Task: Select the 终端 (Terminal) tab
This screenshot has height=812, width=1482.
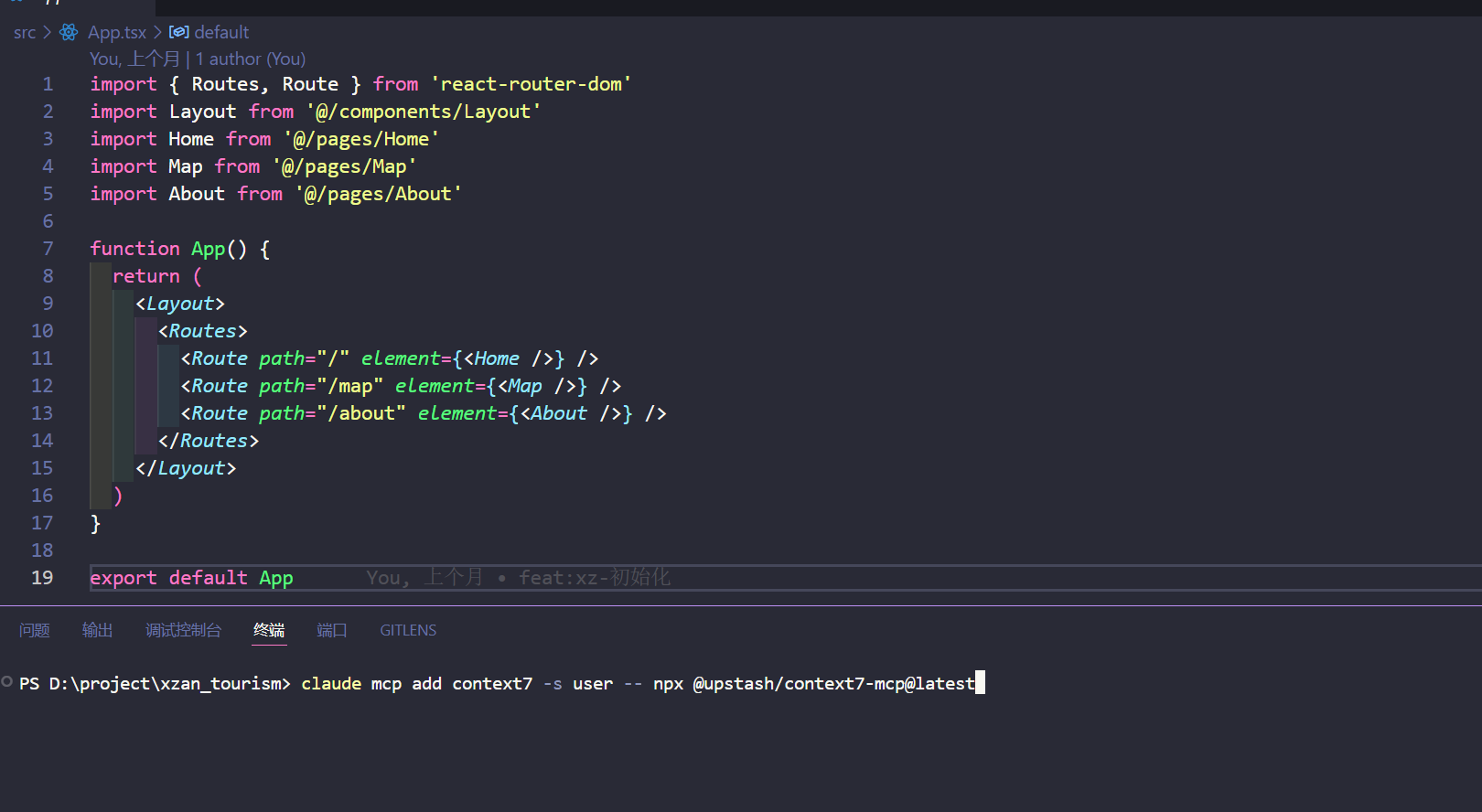Action: tap(269, 630)
